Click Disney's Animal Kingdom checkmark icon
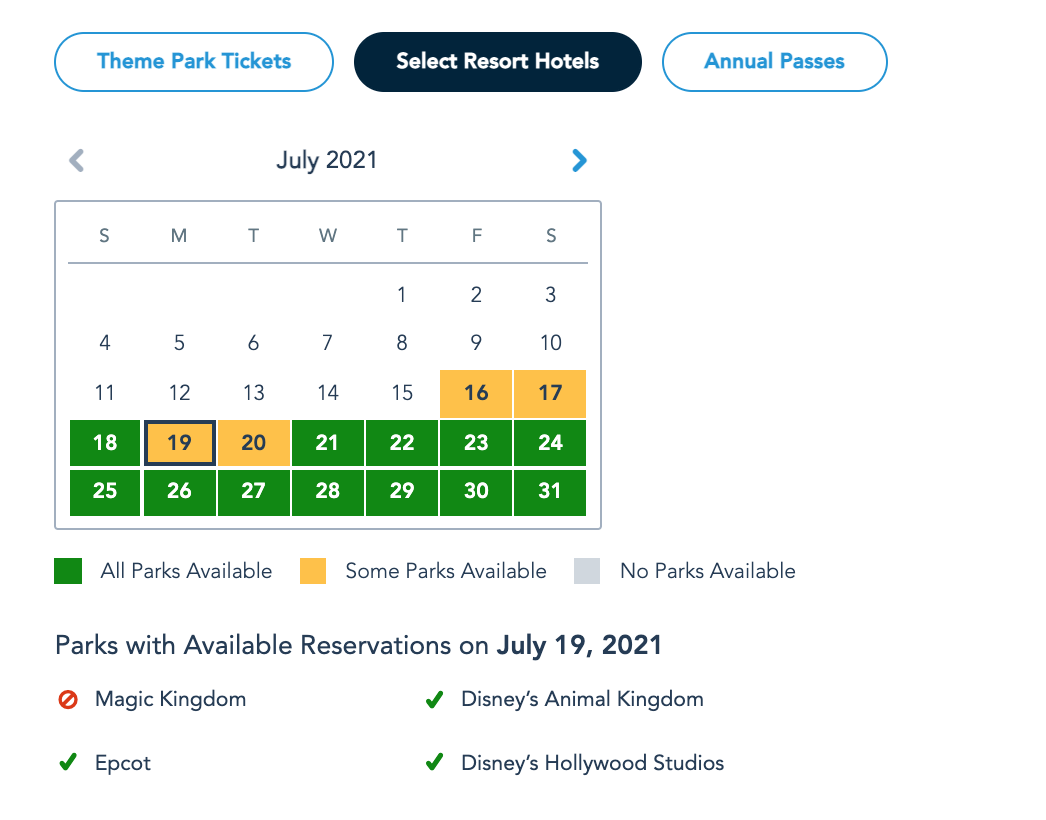The height and width of the screenshot is (820, 1046). (434, 700)
